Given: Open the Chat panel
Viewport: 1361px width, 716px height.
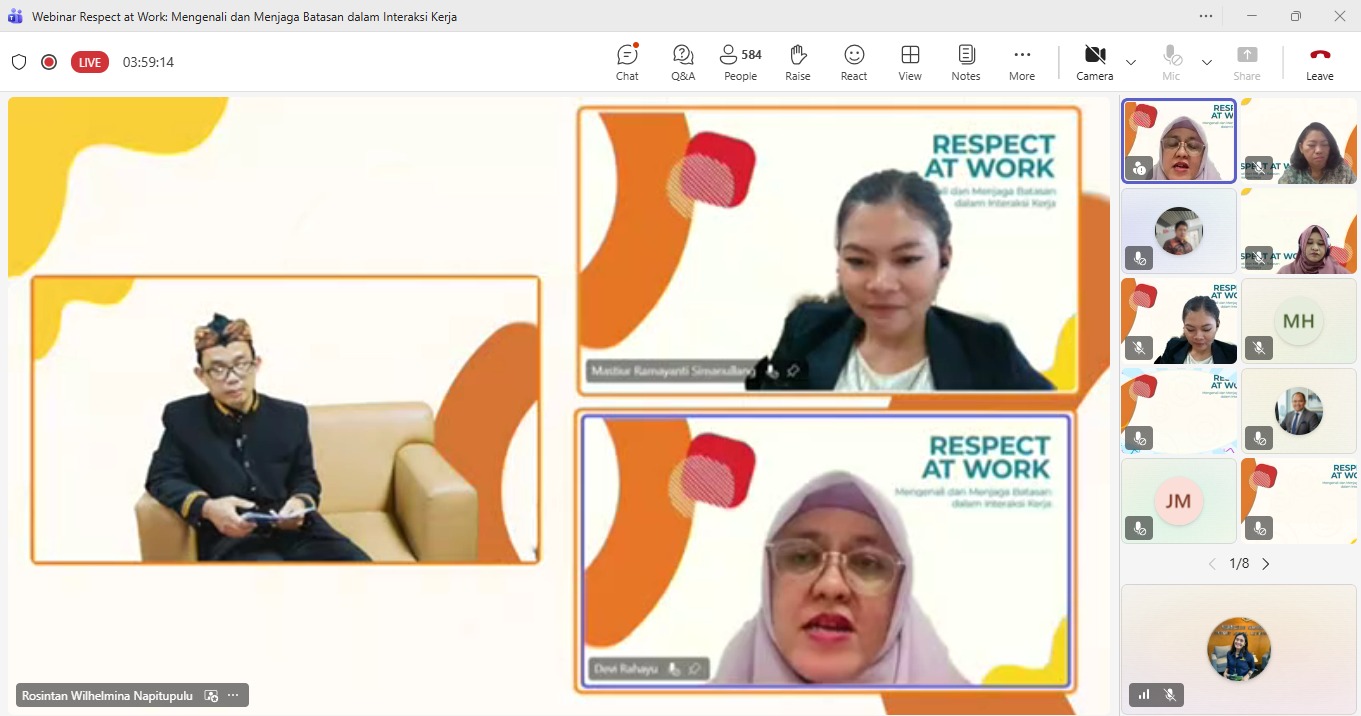Looking at the screenshot, I should click(627, 61).
